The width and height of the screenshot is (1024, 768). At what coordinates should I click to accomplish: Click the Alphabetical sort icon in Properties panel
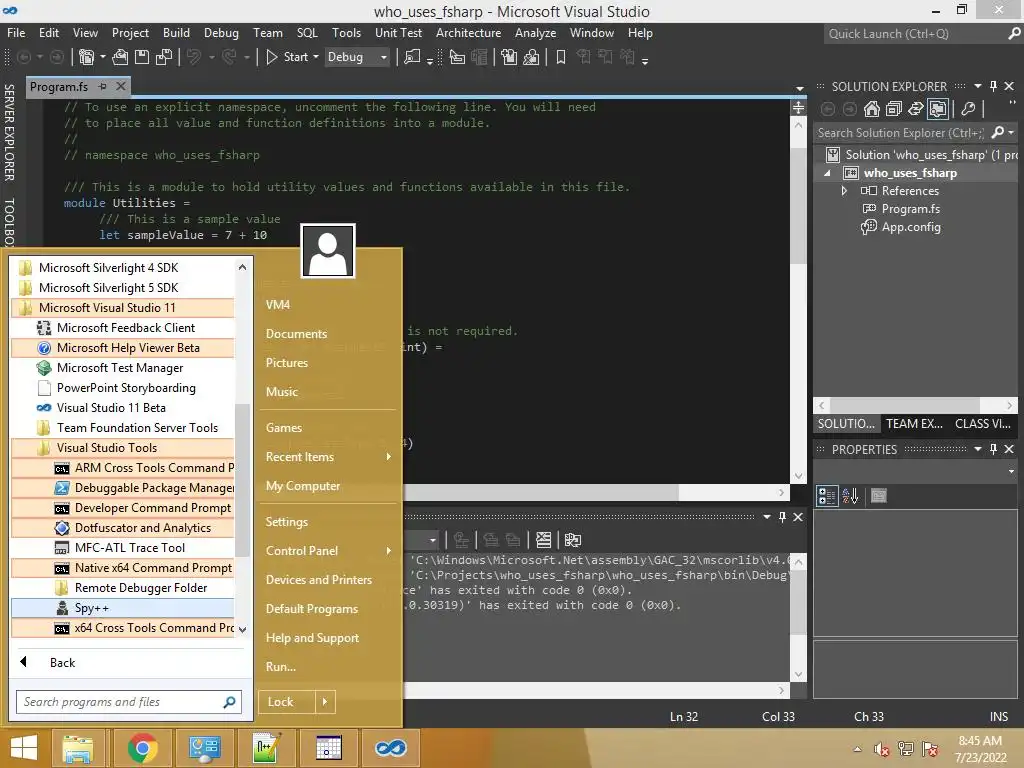pos(850,496)
